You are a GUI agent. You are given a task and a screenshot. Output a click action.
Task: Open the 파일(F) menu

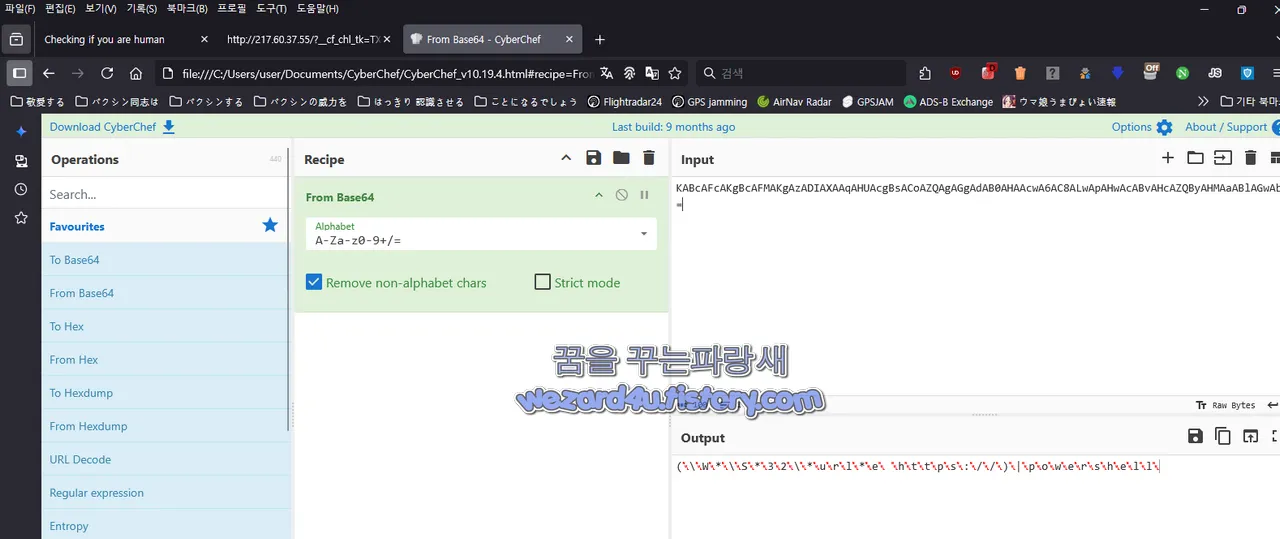click(x=20, y=9)
